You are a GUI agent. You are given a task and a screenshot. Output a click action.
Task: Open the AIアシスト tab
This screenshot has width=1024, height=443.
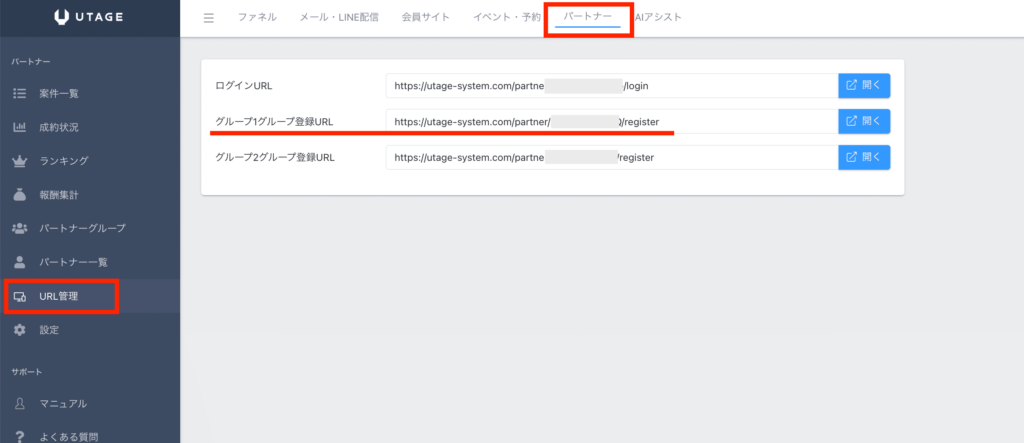(x=658, y=18)
